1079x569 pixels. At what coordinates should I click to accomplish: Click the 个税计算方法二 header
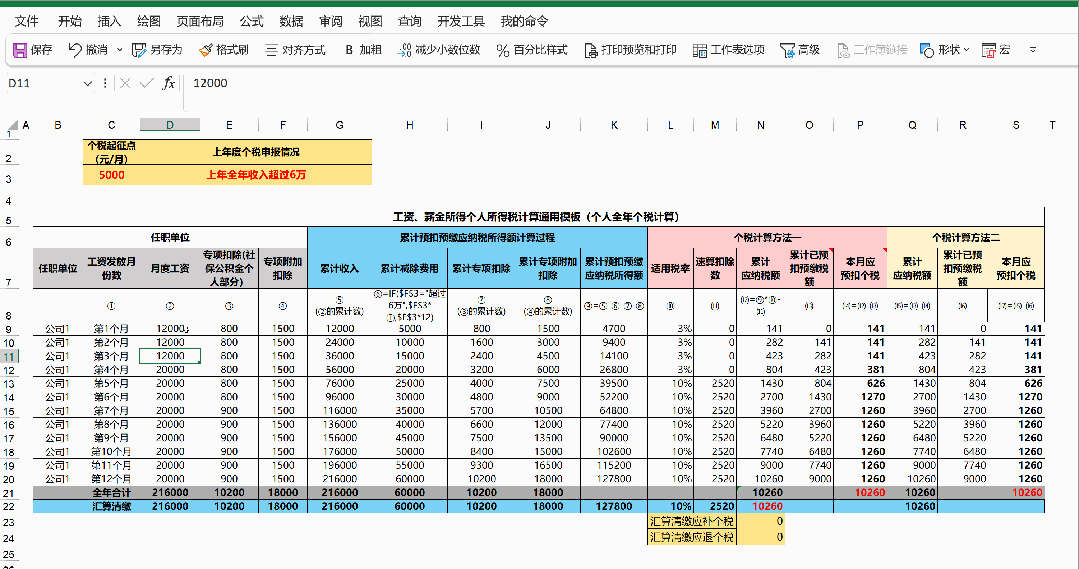coord(965,237)
